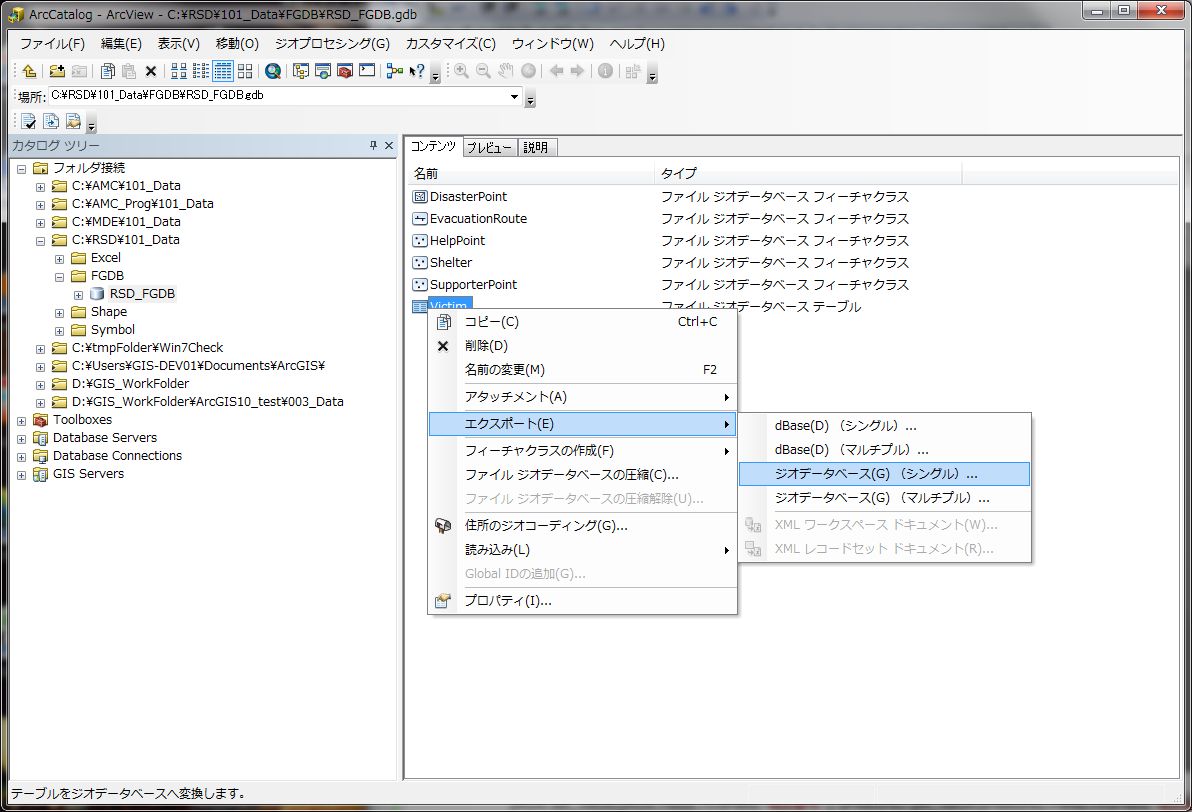The image size is (1192, 812).
Task: Click the Large Icons view button
Action: pos(179,71)
